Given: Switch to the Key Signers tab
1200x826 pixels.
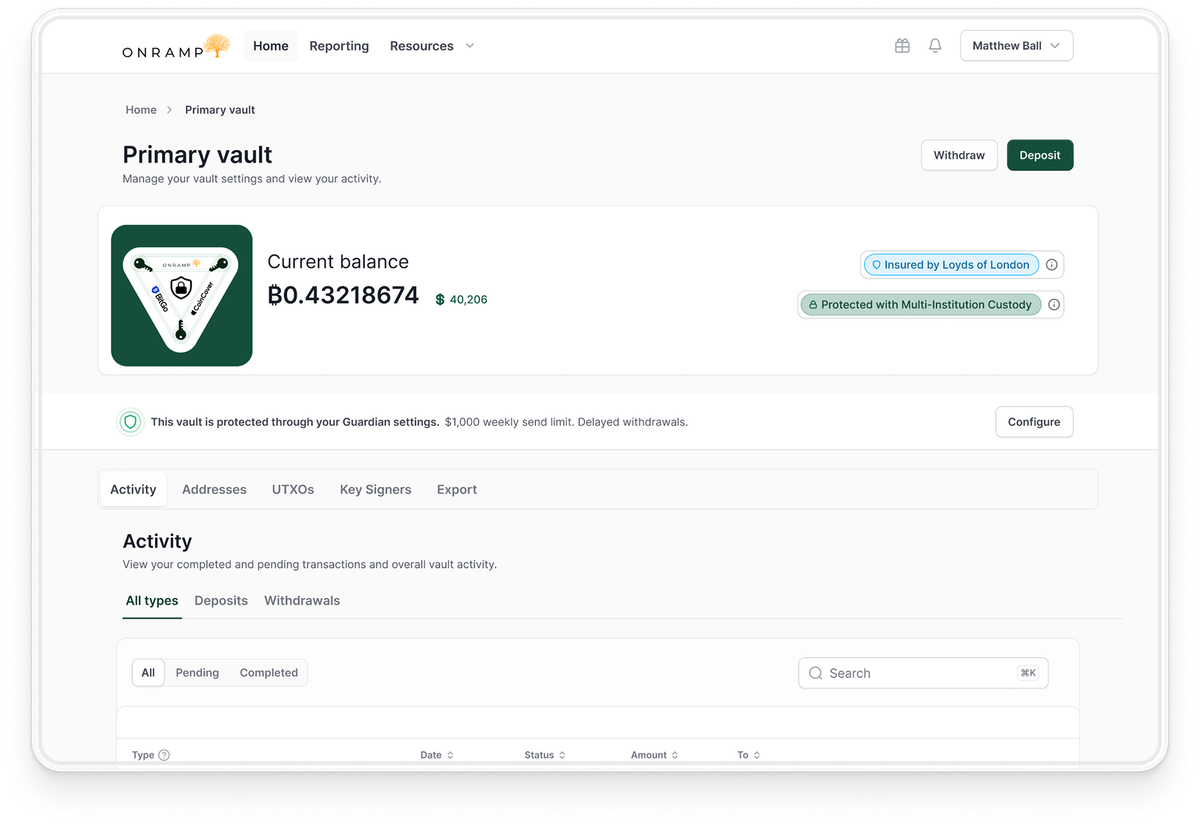Looking at the screenshot, I should click(x=375, y=489).
